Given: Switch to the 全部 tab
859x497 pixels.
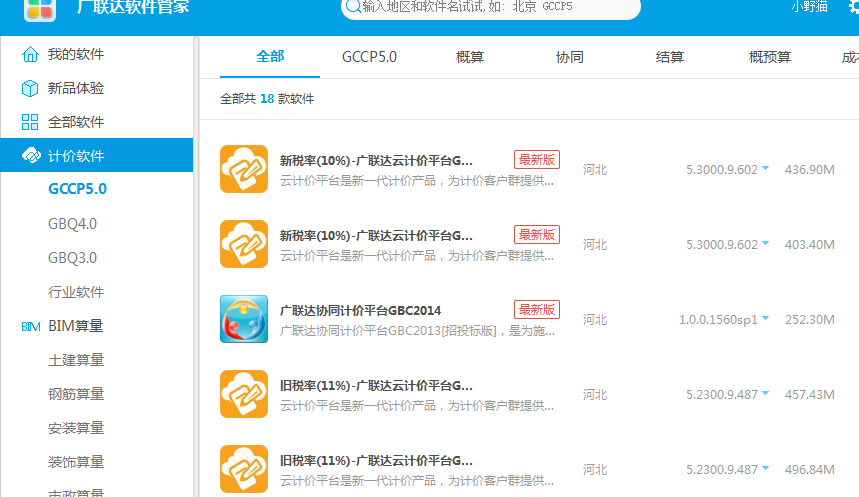Looking at the screenshot, I should click(x=270, y=56).
